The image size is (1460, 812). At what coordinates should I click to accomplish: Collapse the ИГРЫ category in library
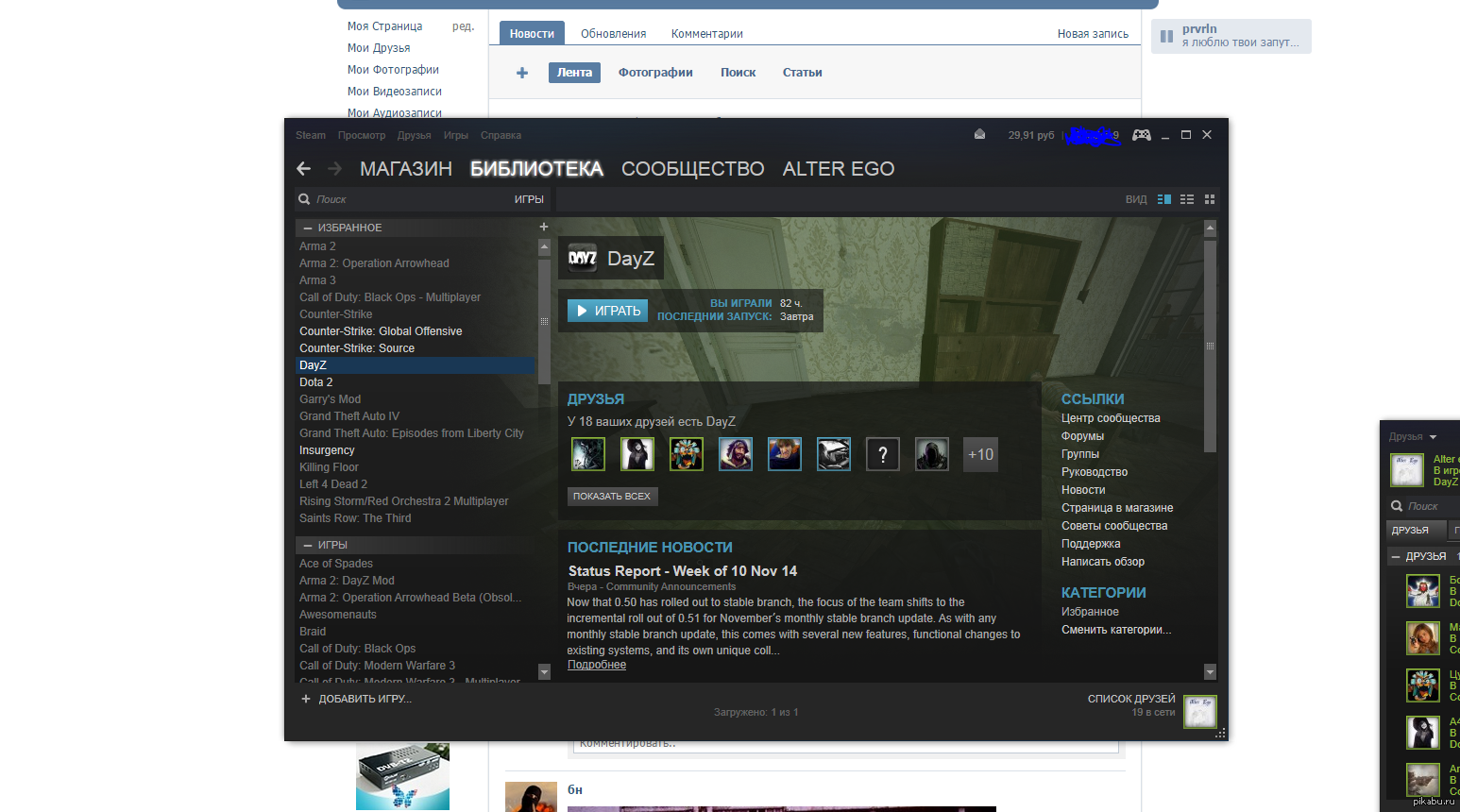click(308, 545)
